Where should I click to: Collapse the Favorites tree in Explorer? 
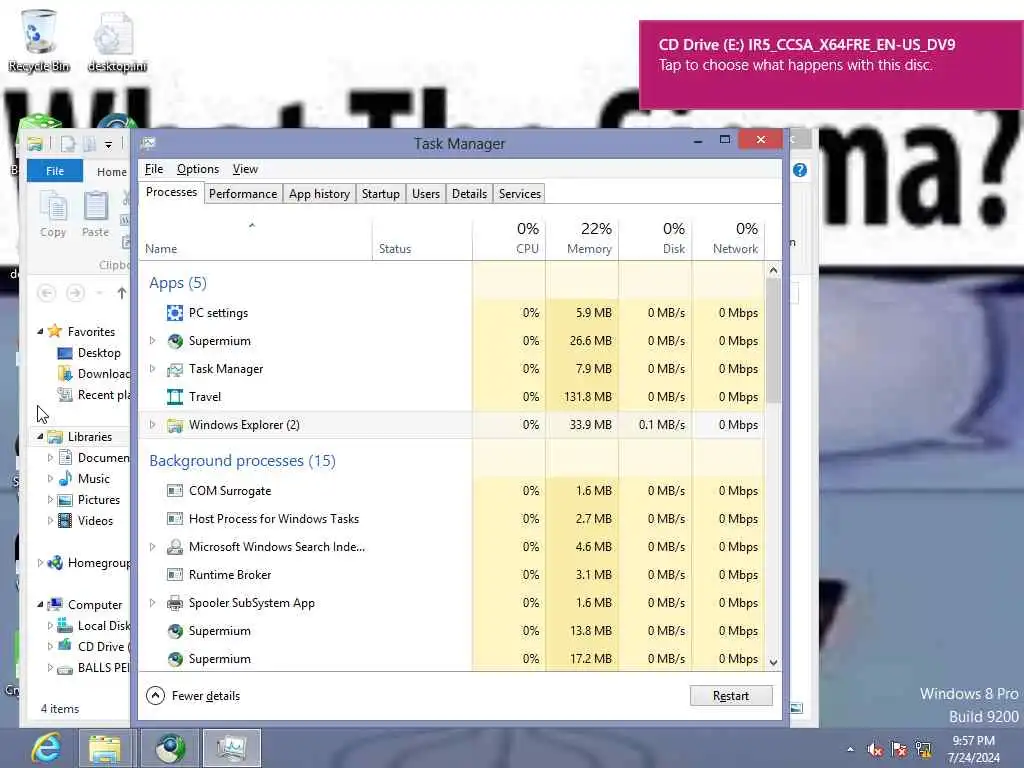[40, 332]
